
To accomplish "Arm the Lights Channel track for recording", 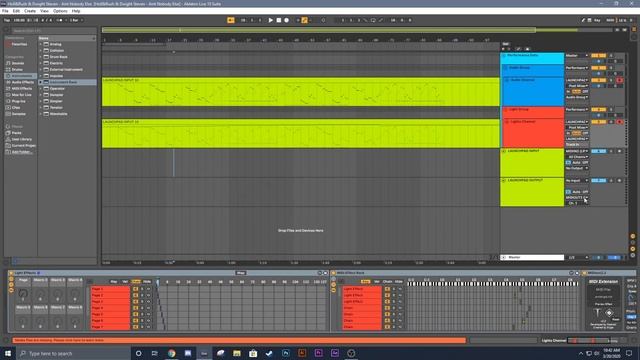I will (620, 122).
